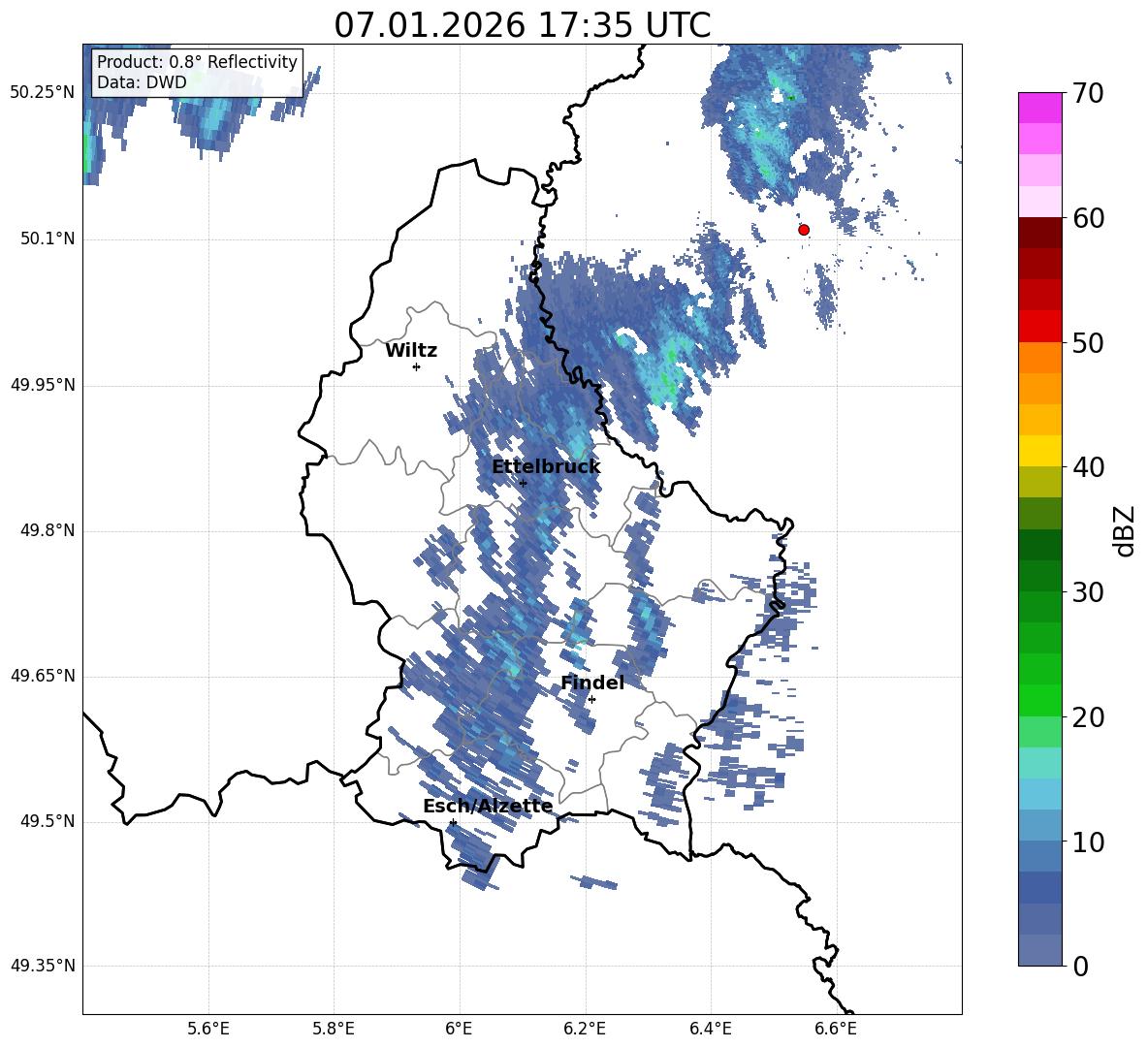Click the yellow colorbar segment at 40
This screenshot has width=1148, height=1048.
tap(1039, 451)
